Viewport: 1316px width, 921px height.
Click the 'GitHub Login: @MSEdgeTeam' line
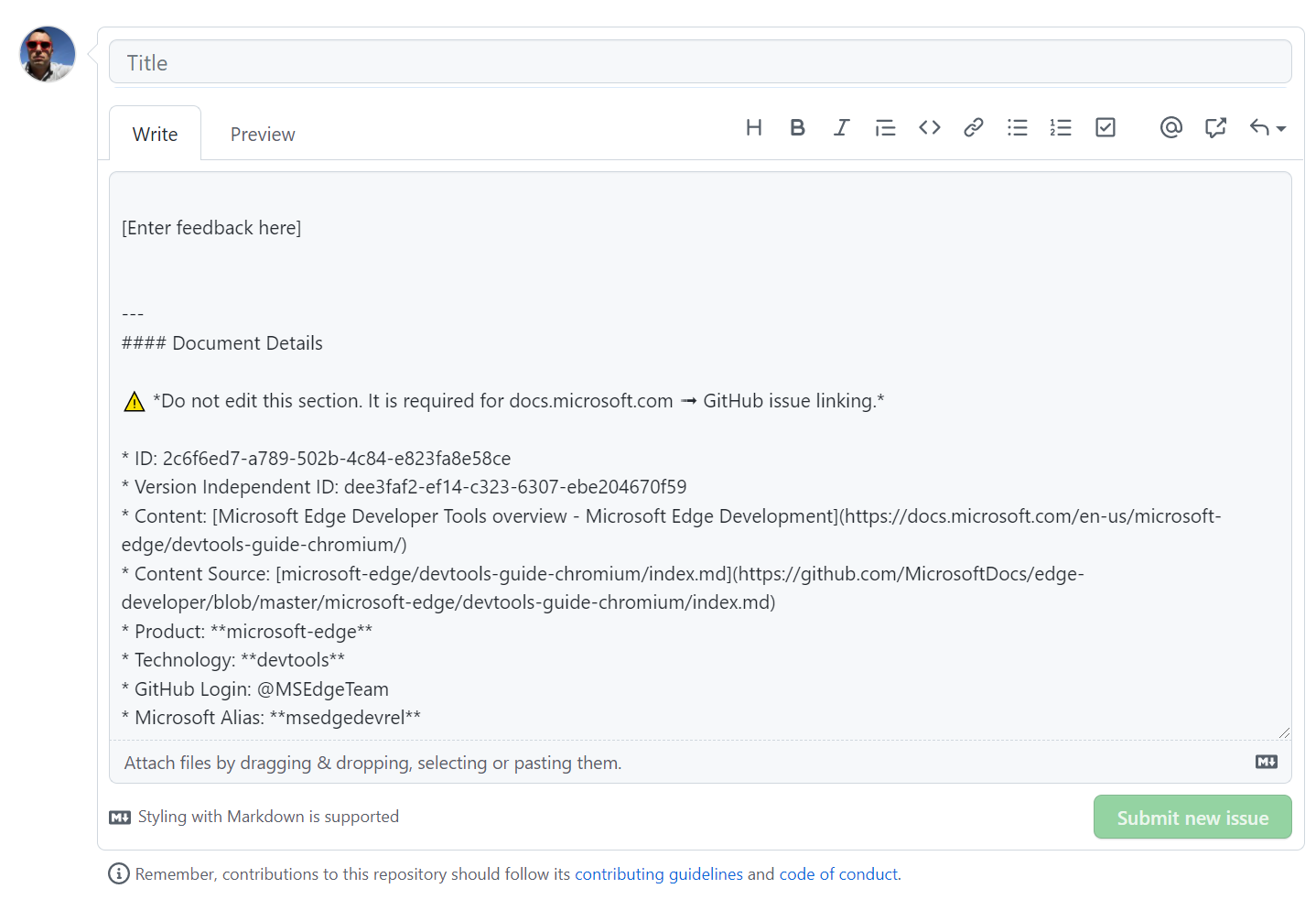coord(255,689)
